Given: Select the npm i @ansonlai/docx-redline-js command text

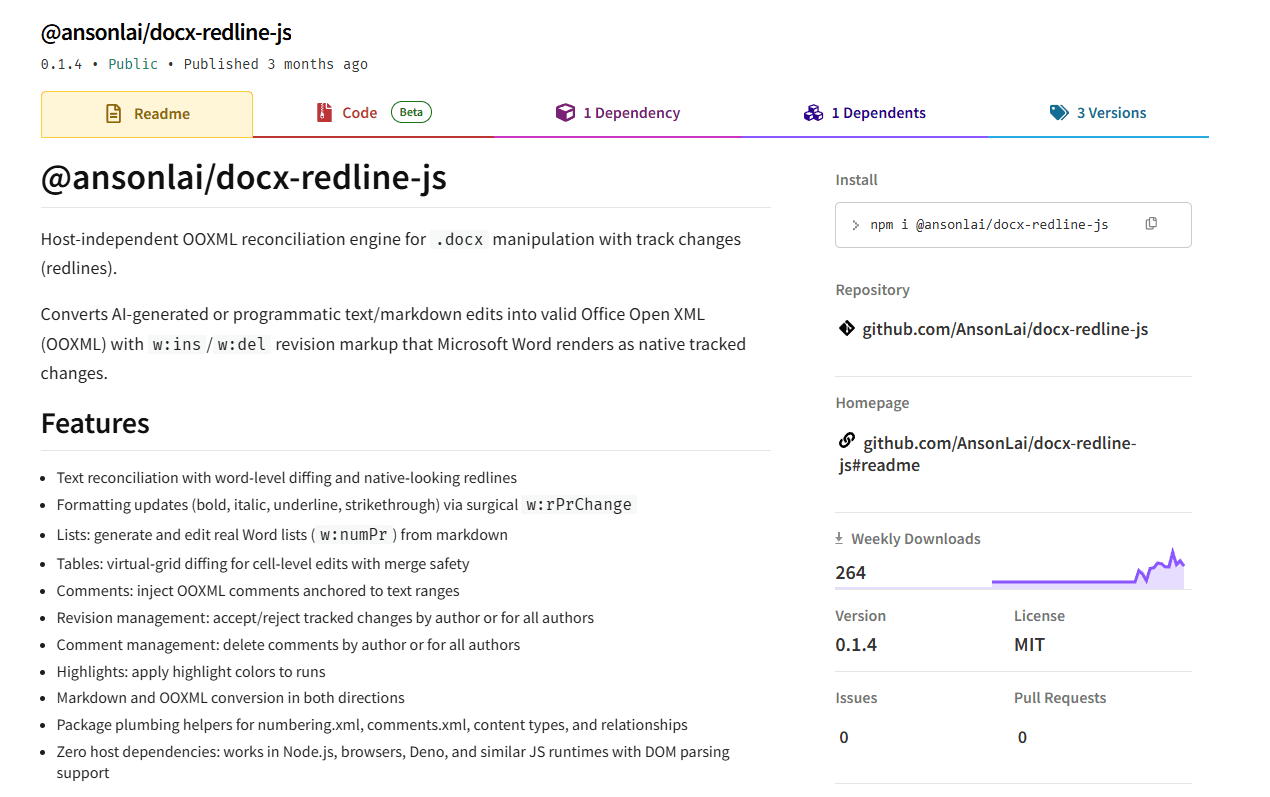Looking at the screenshot, I should coord(989,225).
